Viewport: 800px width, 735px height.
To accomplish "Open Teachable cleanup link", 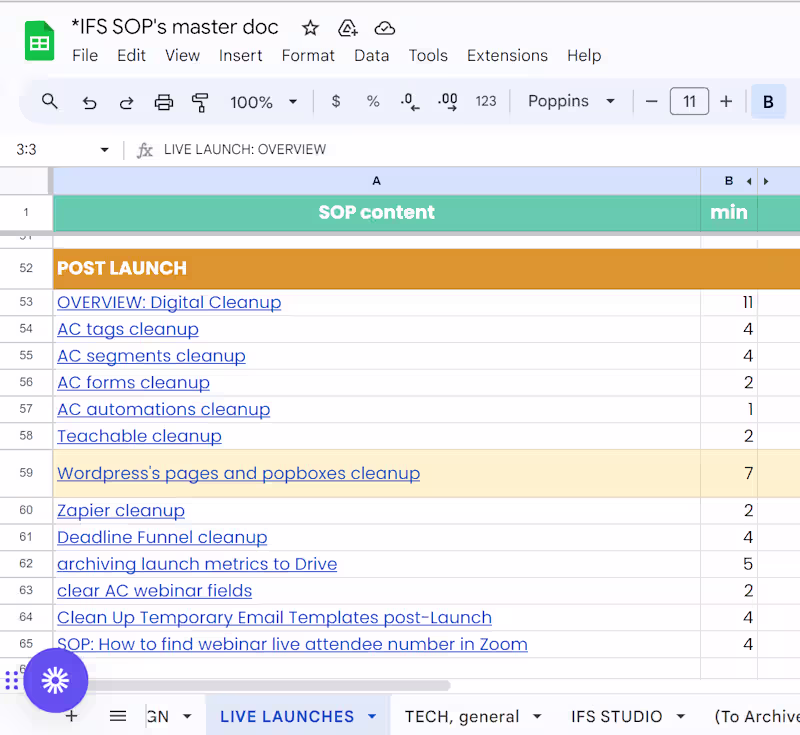I will 139,436.
